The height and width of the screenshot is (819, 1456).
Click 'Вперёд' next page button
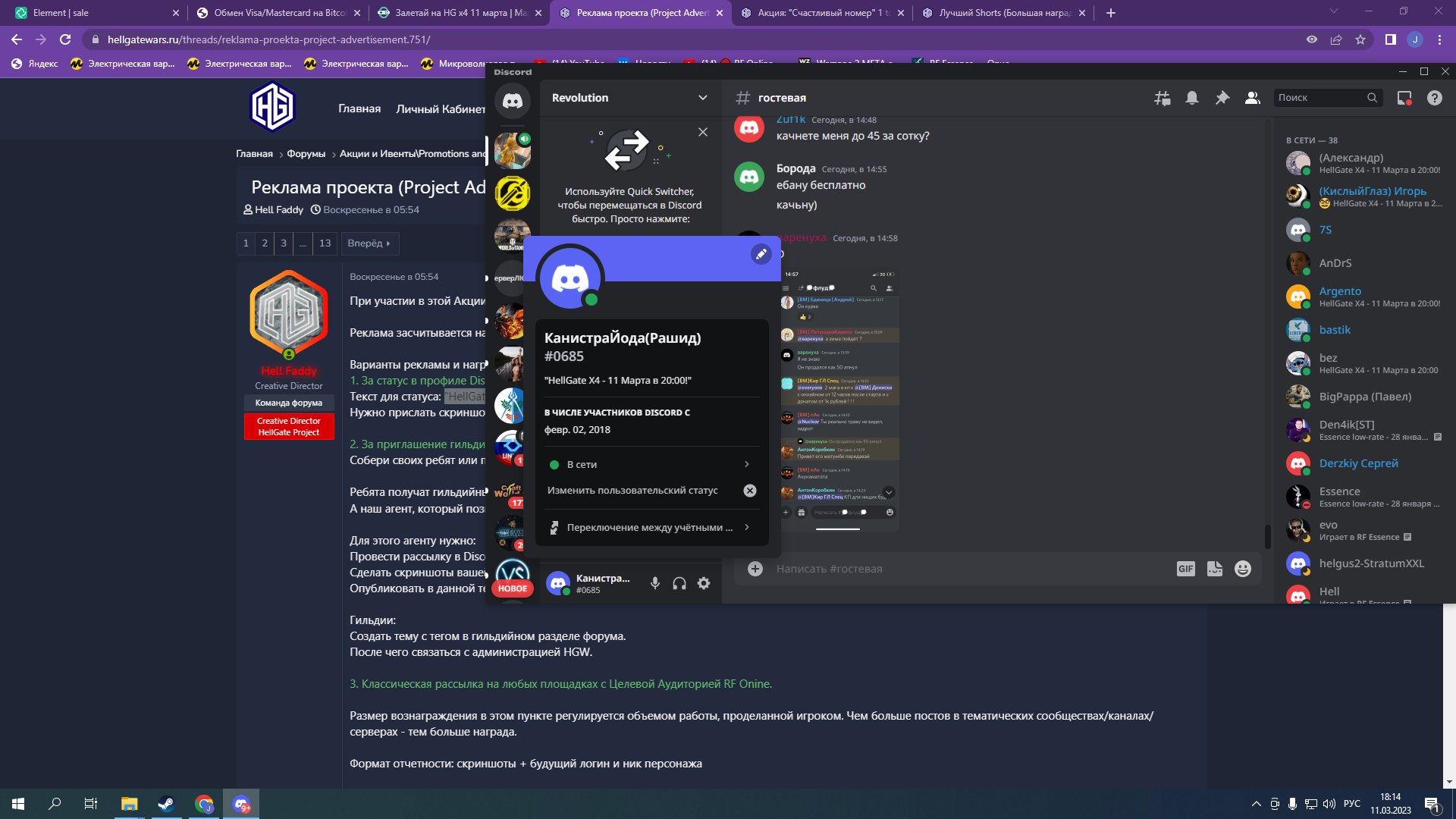pos(369,243)
